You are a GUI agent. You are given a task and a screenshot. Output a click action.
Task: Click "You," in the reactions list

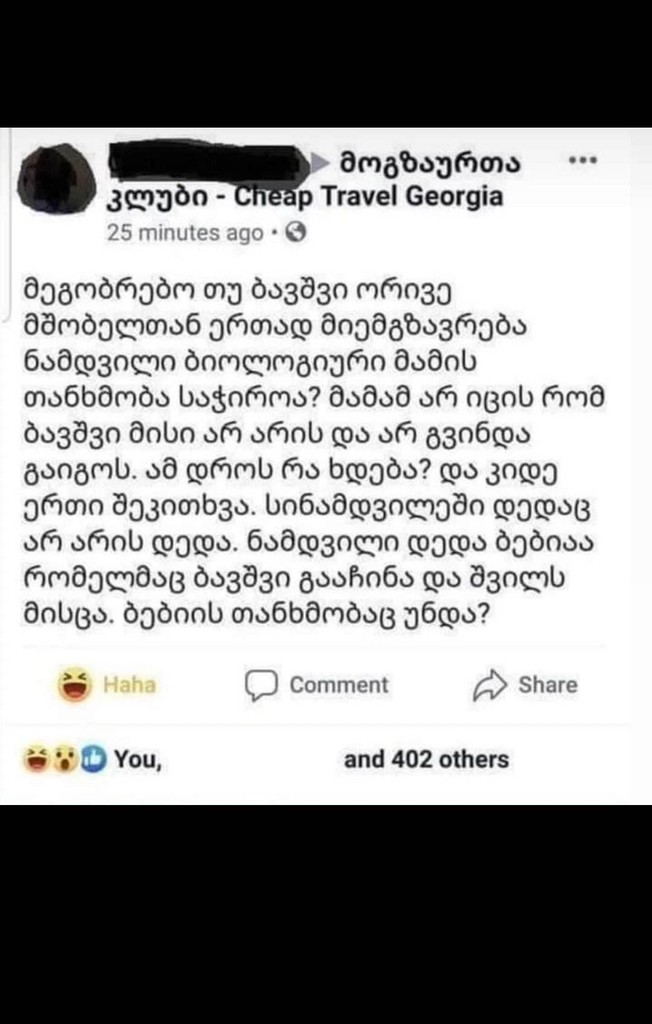[x=138, y=760]
